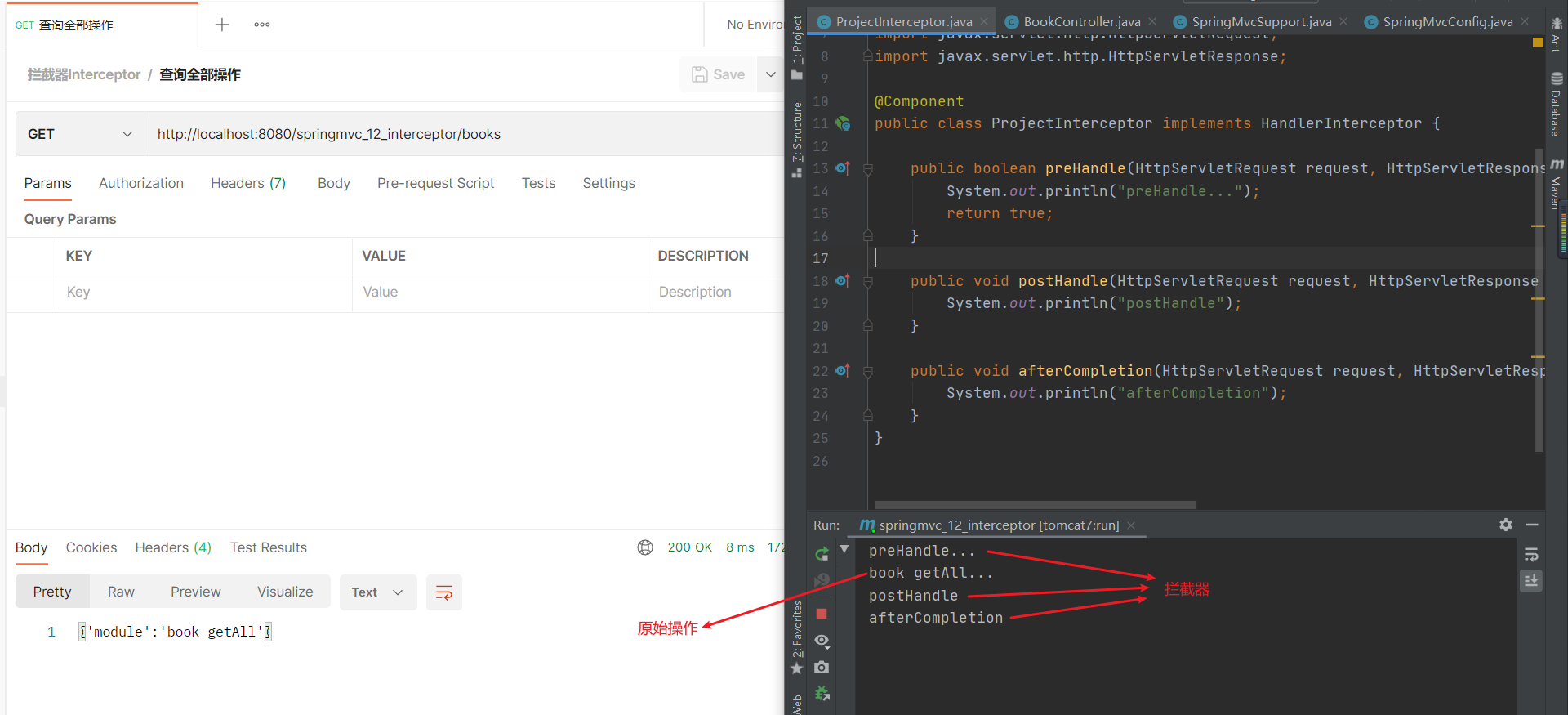Open the response Headers (4) tab
The width and height of the screenshot is (1568, 715).
(x=173, y=547)
